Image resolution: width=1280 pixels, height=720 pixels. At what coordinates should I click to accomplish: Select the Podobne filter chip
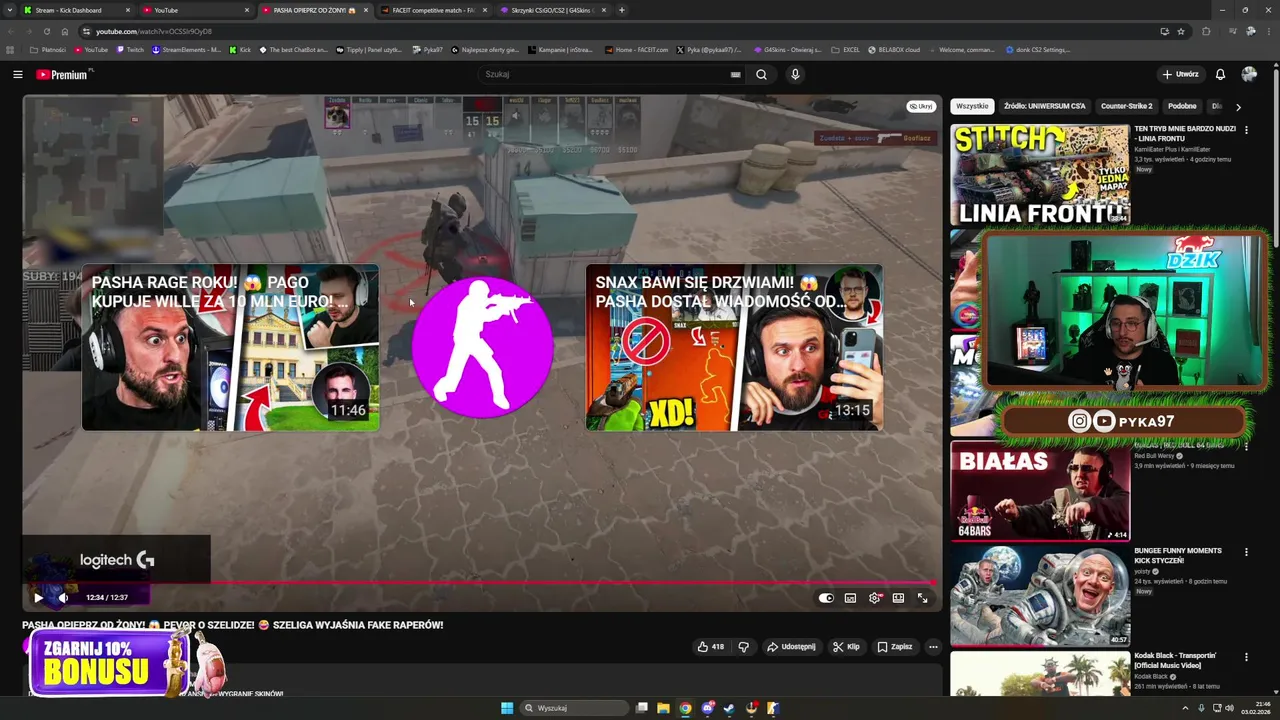pos(1182,106)
